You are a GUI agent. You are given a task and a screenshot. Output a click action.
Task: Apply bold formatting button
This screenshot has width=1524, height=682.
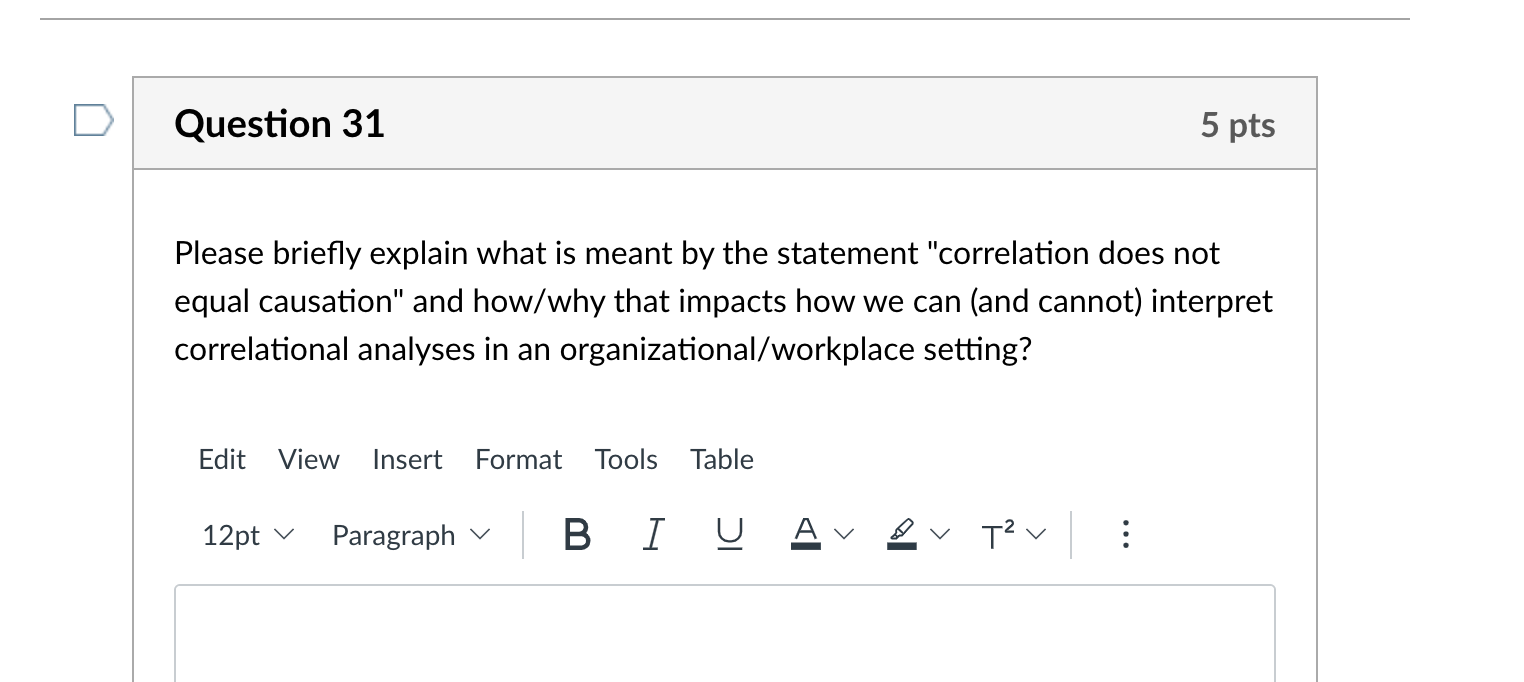click(x=577, y=536)
